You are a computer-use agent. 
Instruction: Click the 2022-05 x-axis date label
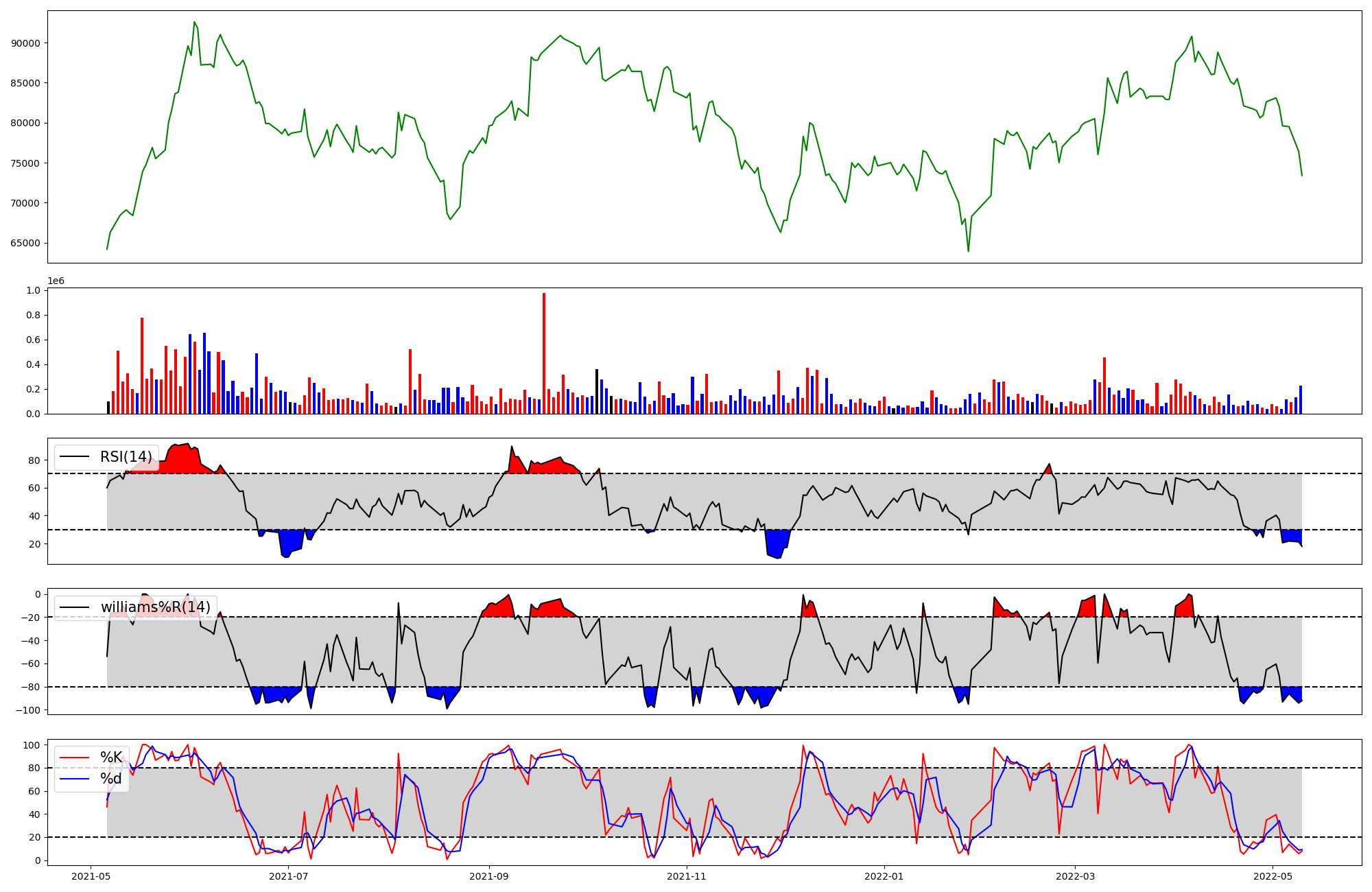[x=1273, y=876]
